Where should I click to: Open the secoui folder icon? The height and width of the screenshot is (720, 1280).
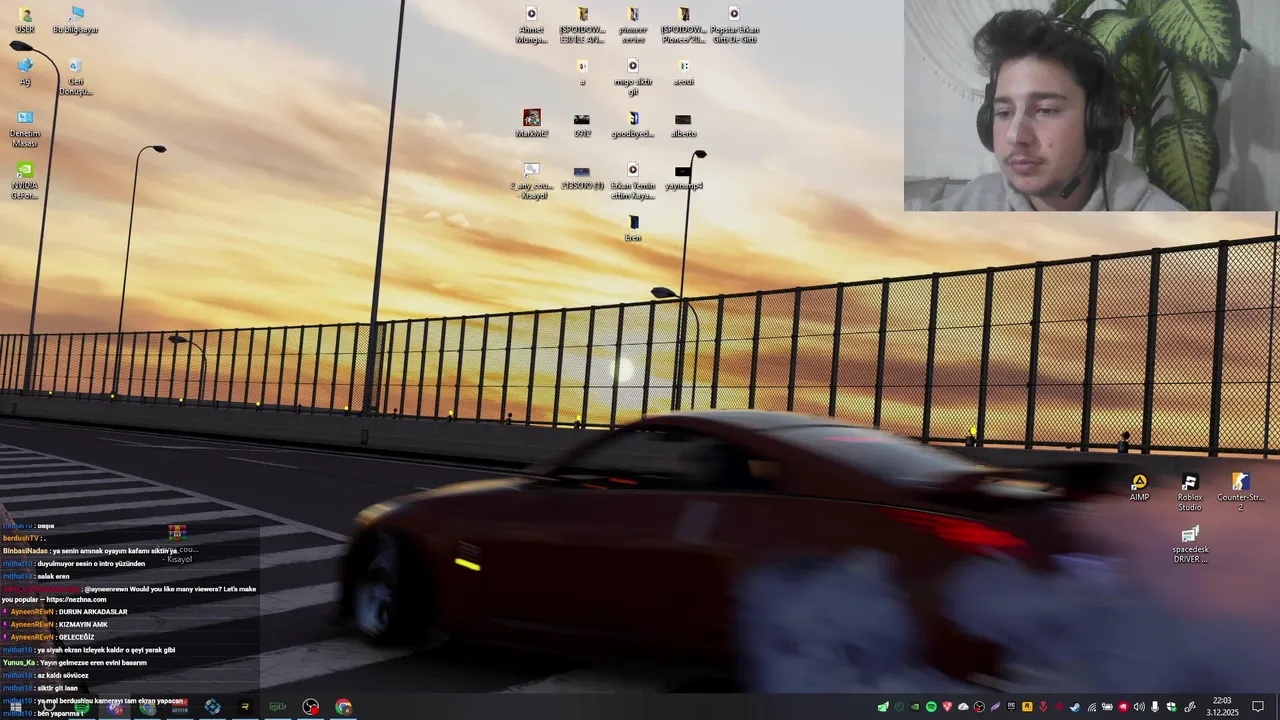click(683, 72)
